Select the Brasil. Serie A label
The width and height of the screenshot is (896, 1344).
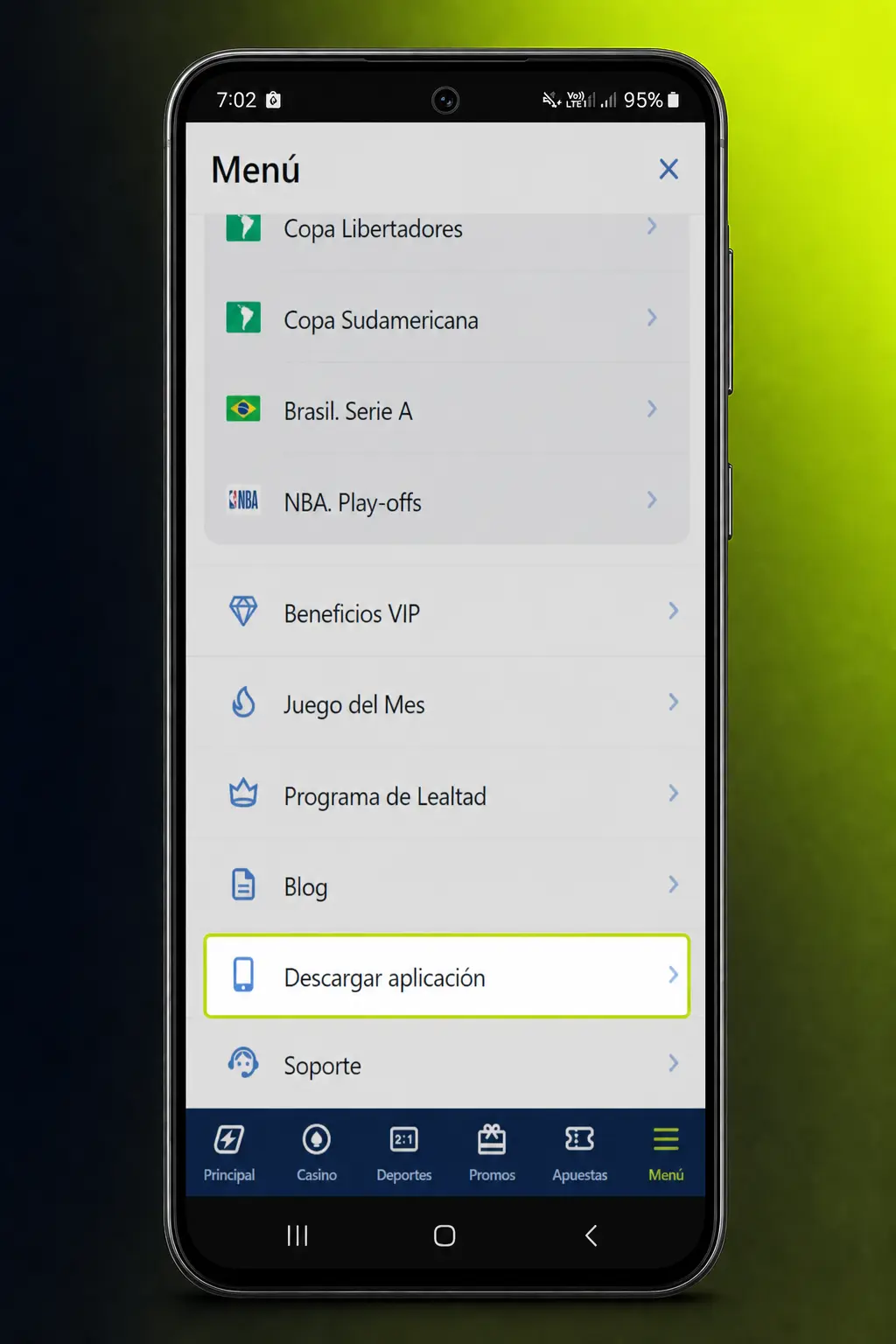[348, 411]
